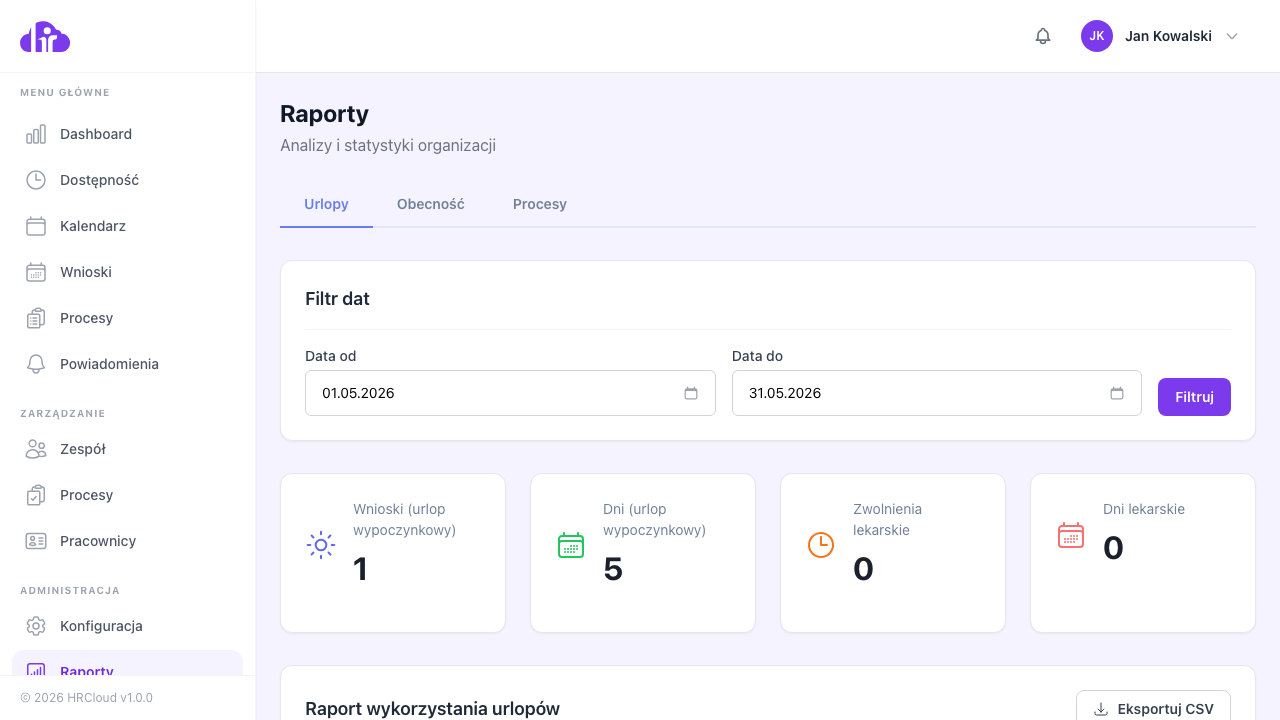Click the Procesy checklist icon under Zarządzanie
Viewport: 1280px width, 720px height.
point(36,495)
